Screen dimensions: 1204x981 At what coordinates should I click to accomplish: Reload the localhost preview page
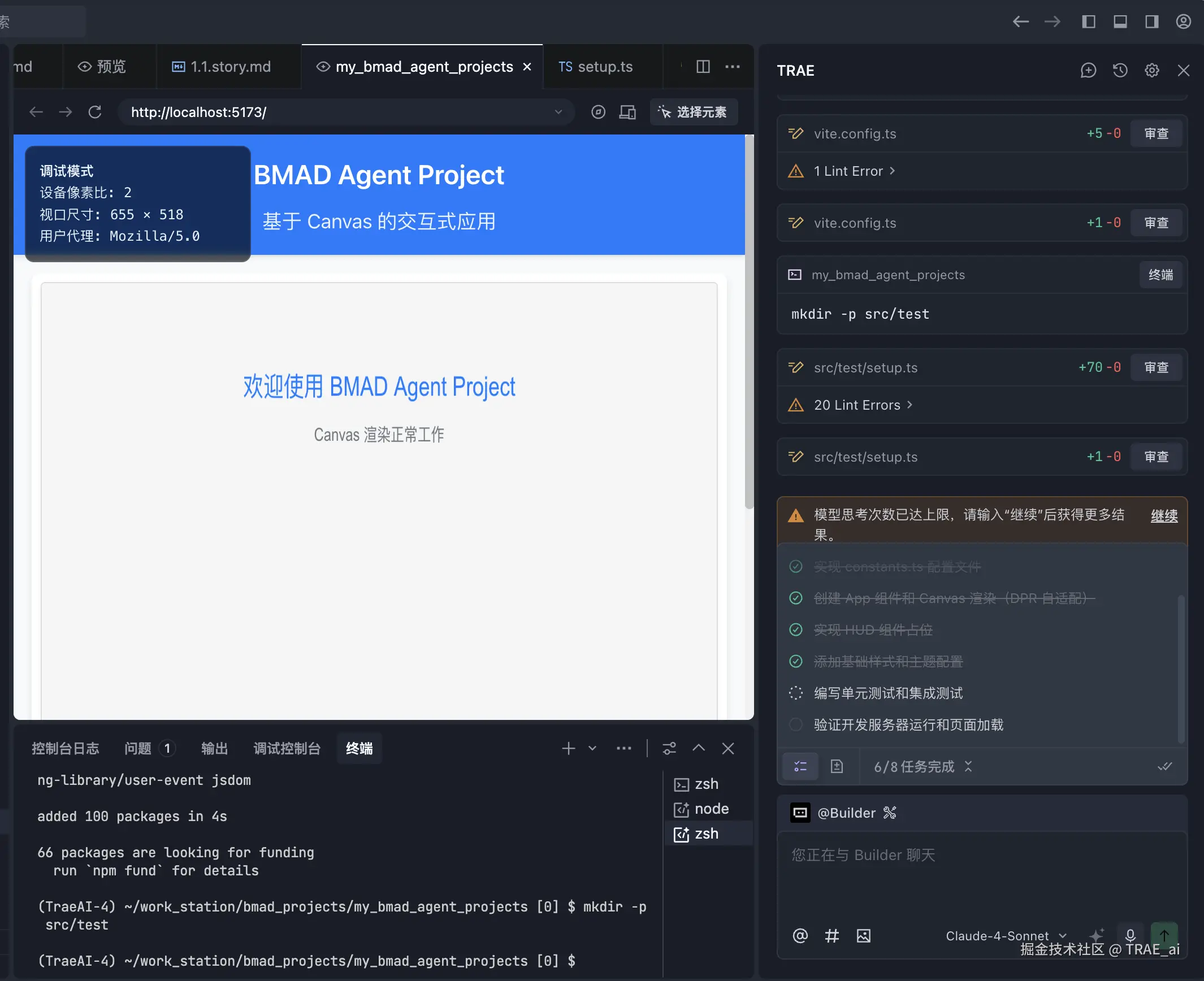click(95, 112)
